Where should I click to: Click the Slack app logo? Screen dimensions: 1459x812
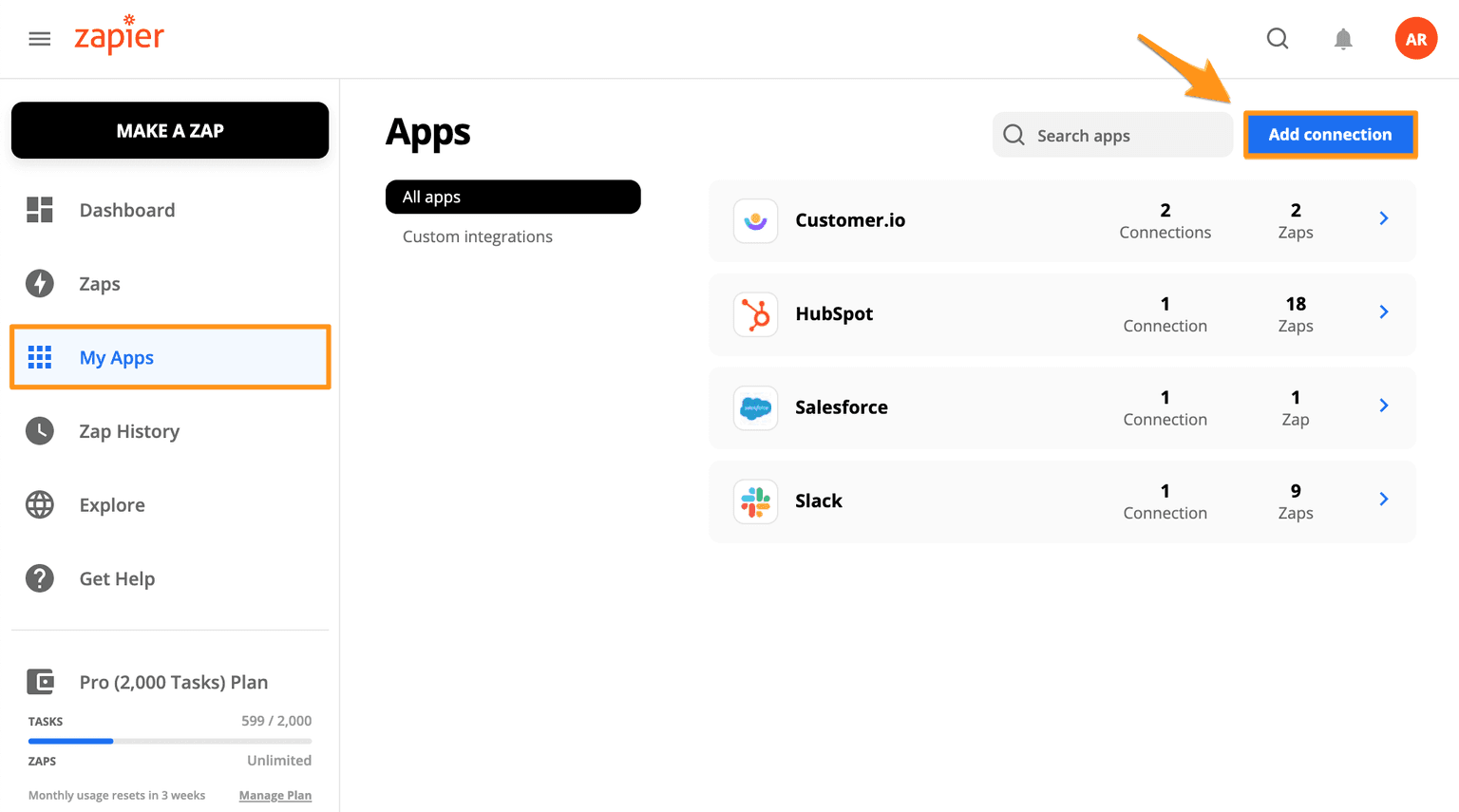(756, 501)
